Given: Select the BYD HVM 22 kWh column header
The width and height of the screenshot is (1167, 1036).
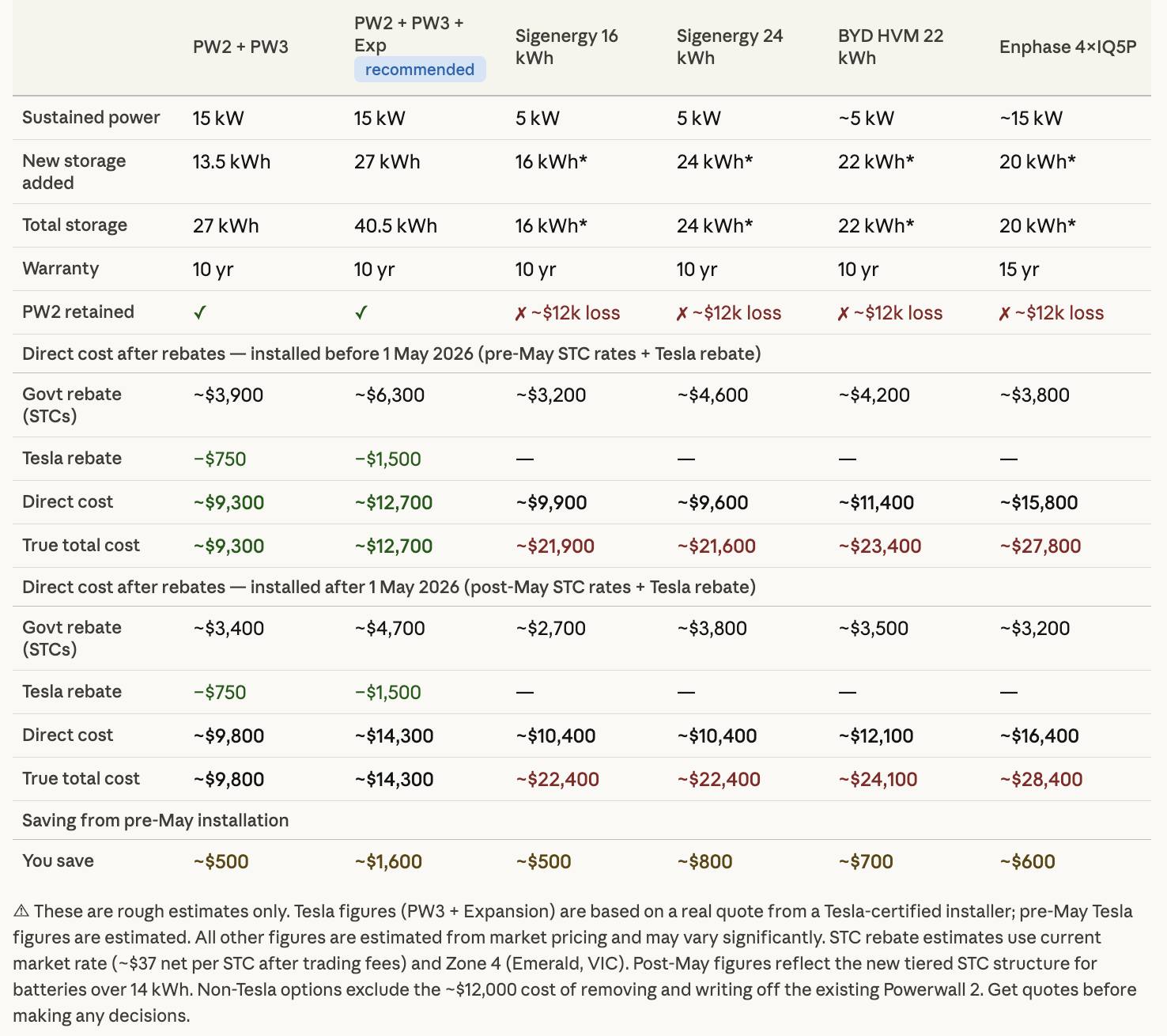Looking at the screenshot, I should 890,47.
